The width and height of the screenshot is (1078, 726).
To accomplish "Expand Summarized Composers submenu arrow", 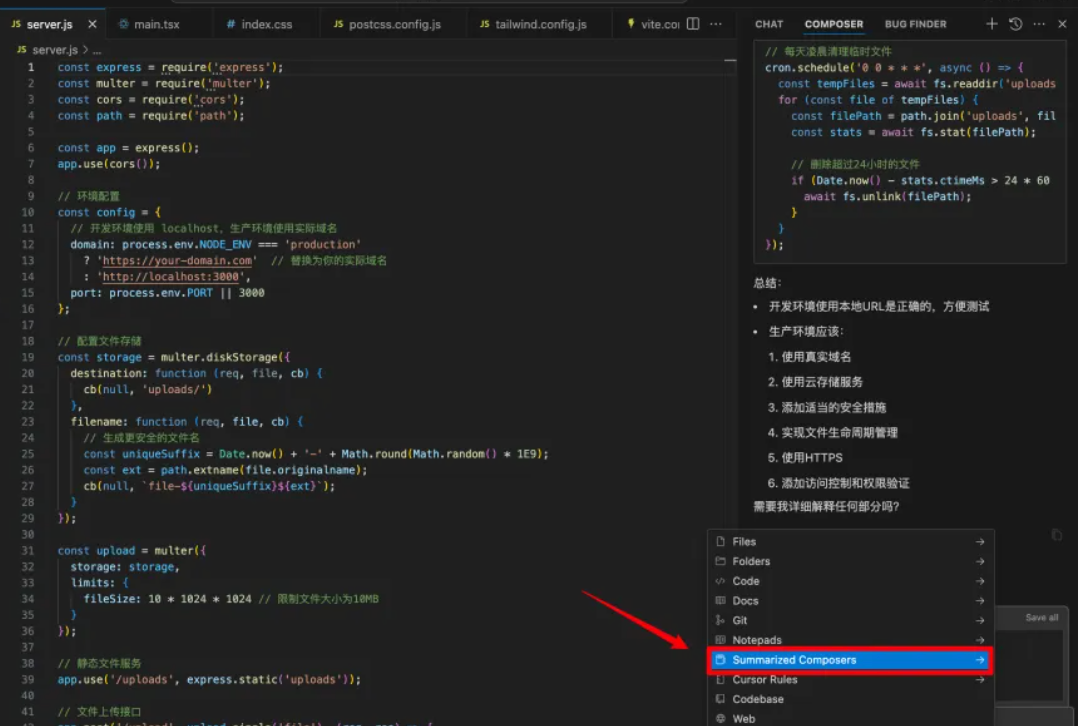I will [x=980, y=660].
